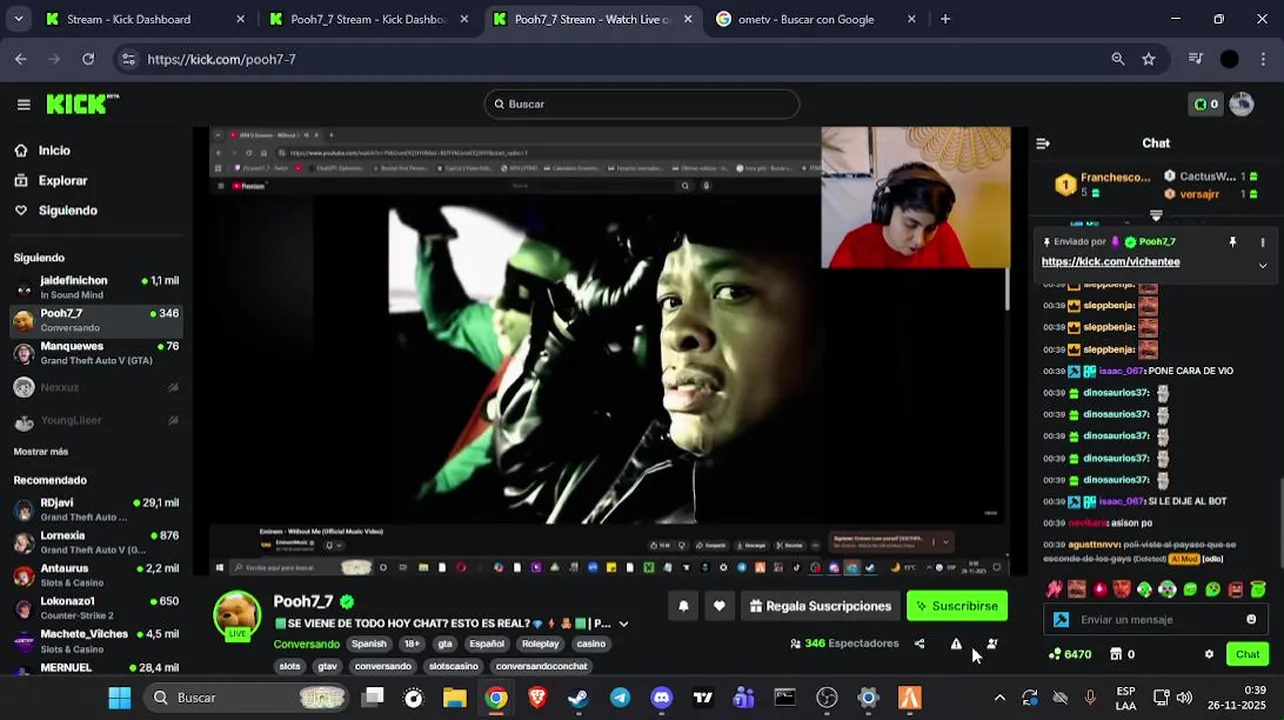Open top gifter Franchesco leaderboard entry
Viewport: 1284px width, 720px height.
coord(1104,185)
